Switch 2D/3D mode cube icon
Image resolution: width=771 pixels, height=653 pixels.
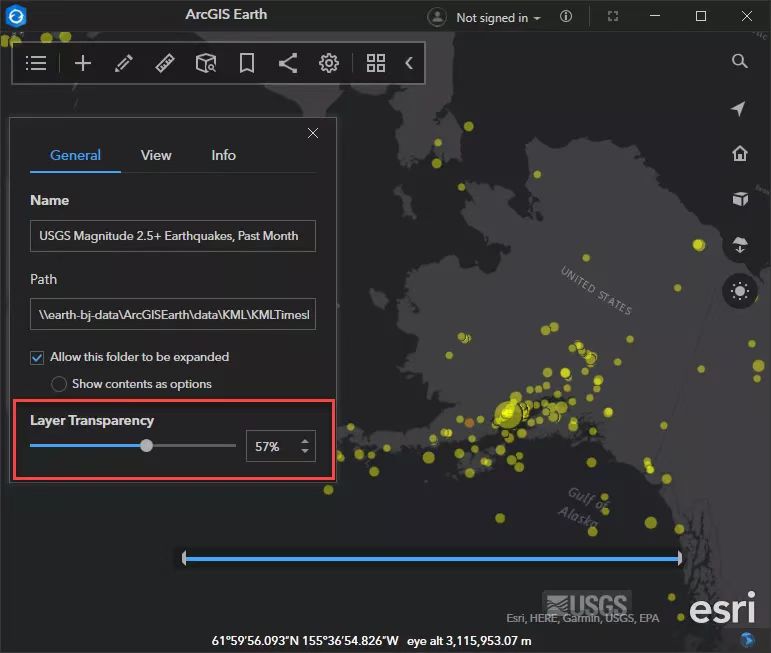coord(740,199)
